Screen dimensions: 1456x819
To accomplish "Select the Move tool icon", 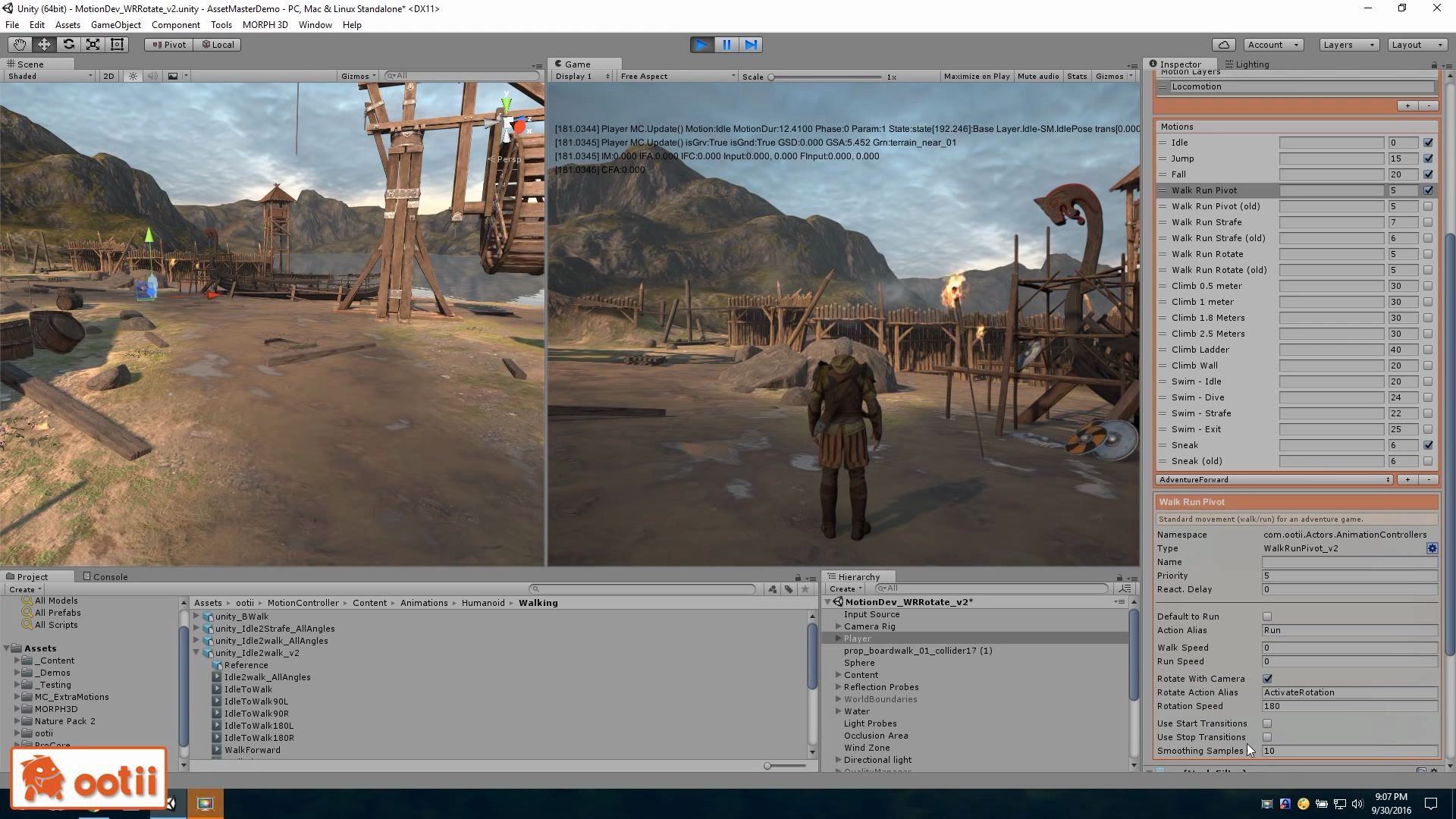I will [44, 45].
